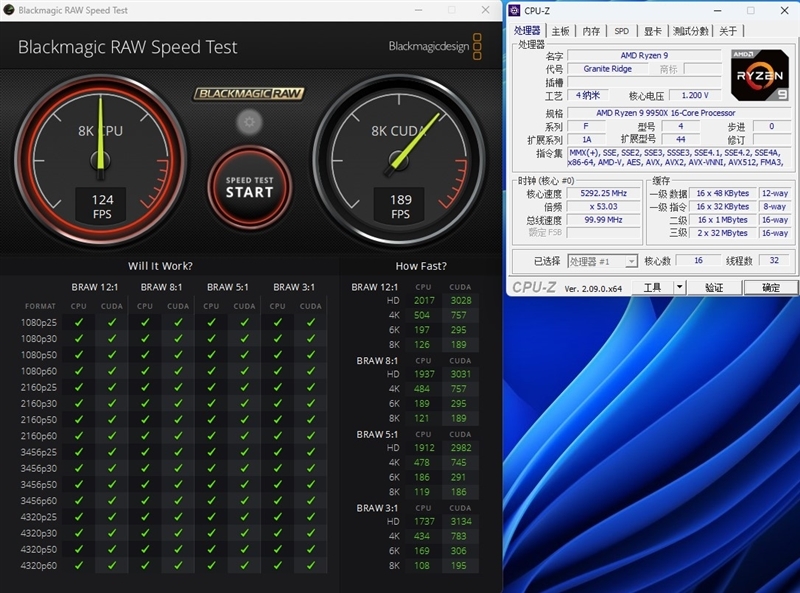Screen dimensions: 800x593
Task: Click the 2160p25 format row label
Action: [39, 387]
